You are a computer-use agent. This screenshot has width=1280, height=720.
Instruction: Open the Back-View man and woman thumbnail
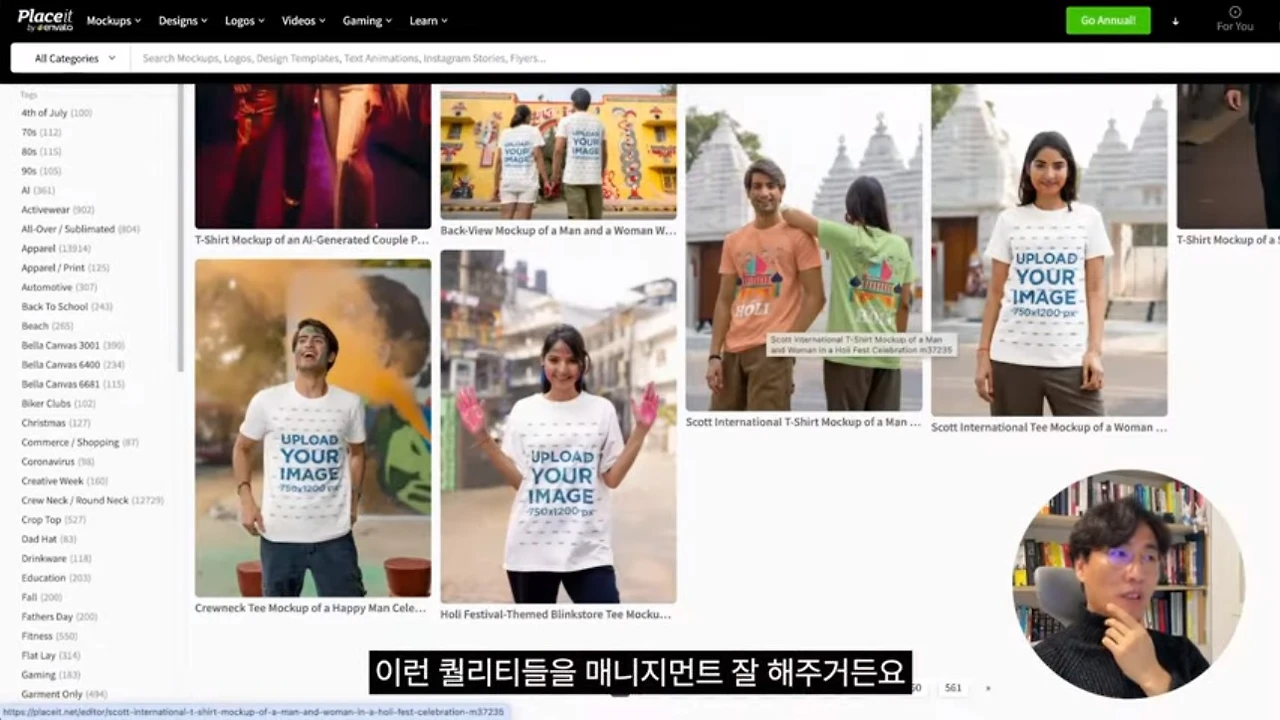pos(558,152)
